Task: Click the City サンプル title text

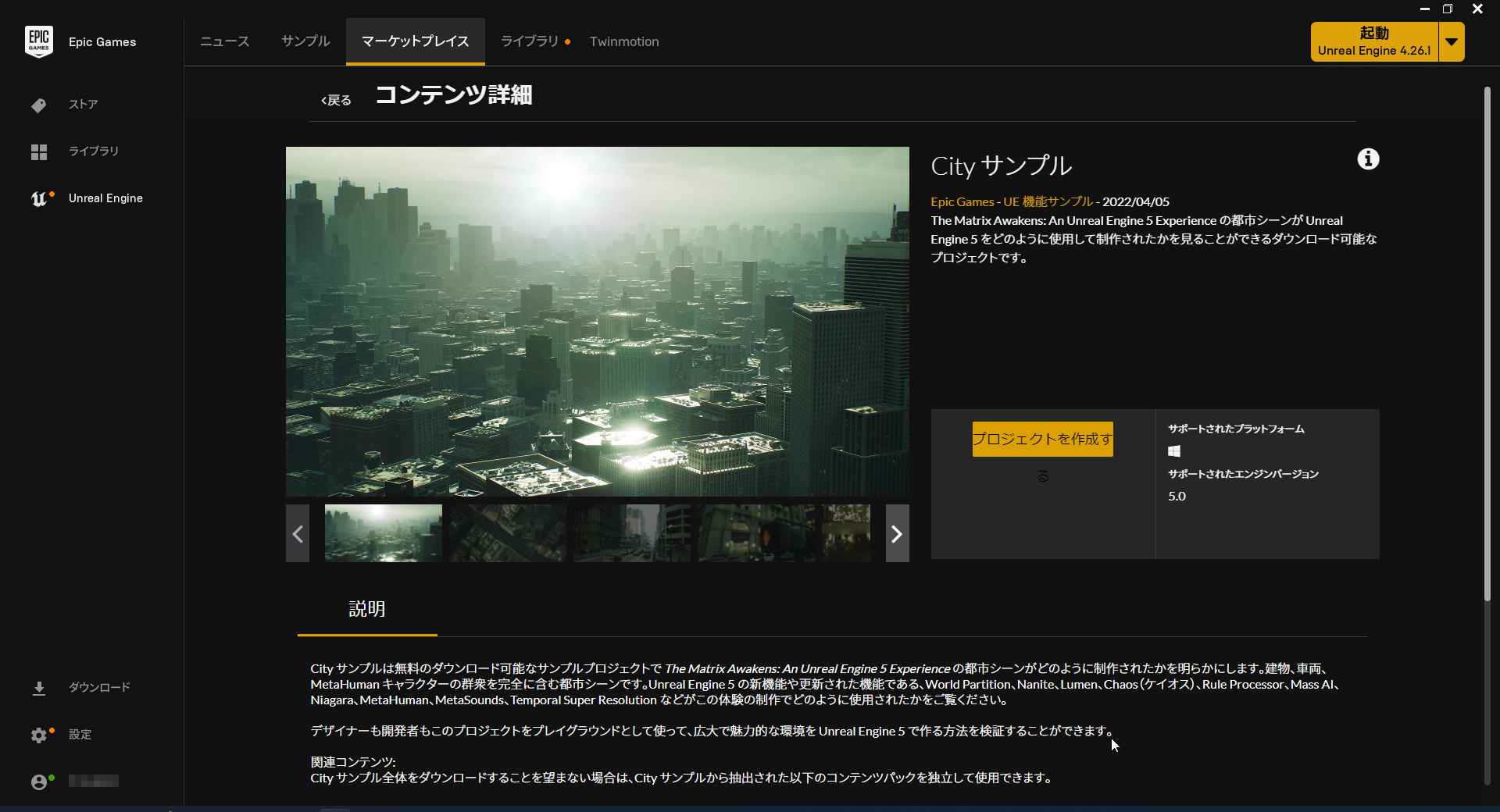Action: [x=1002, y=166]
